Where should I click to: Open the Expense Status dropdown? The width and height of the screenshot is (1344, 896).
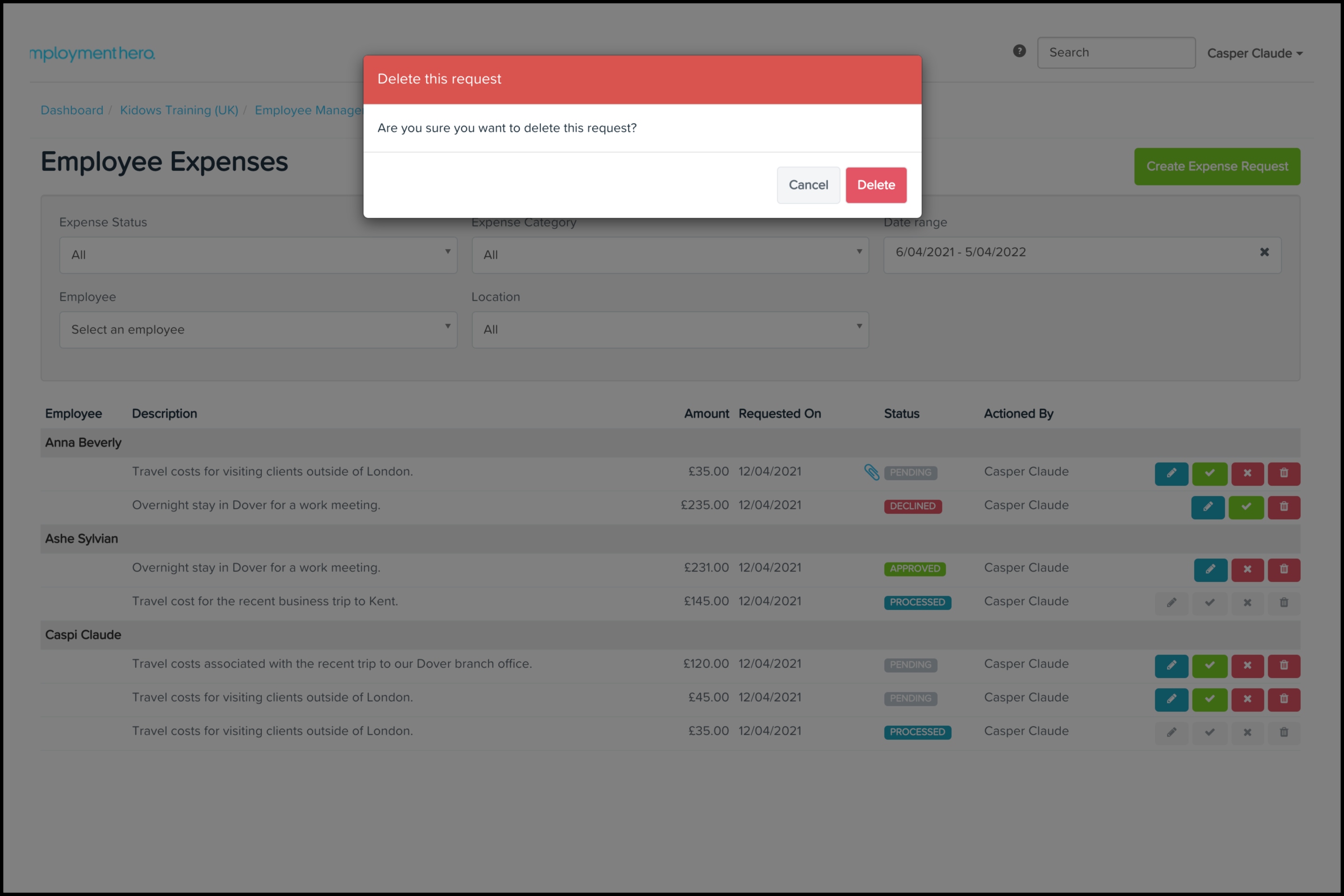click(258, 255)
